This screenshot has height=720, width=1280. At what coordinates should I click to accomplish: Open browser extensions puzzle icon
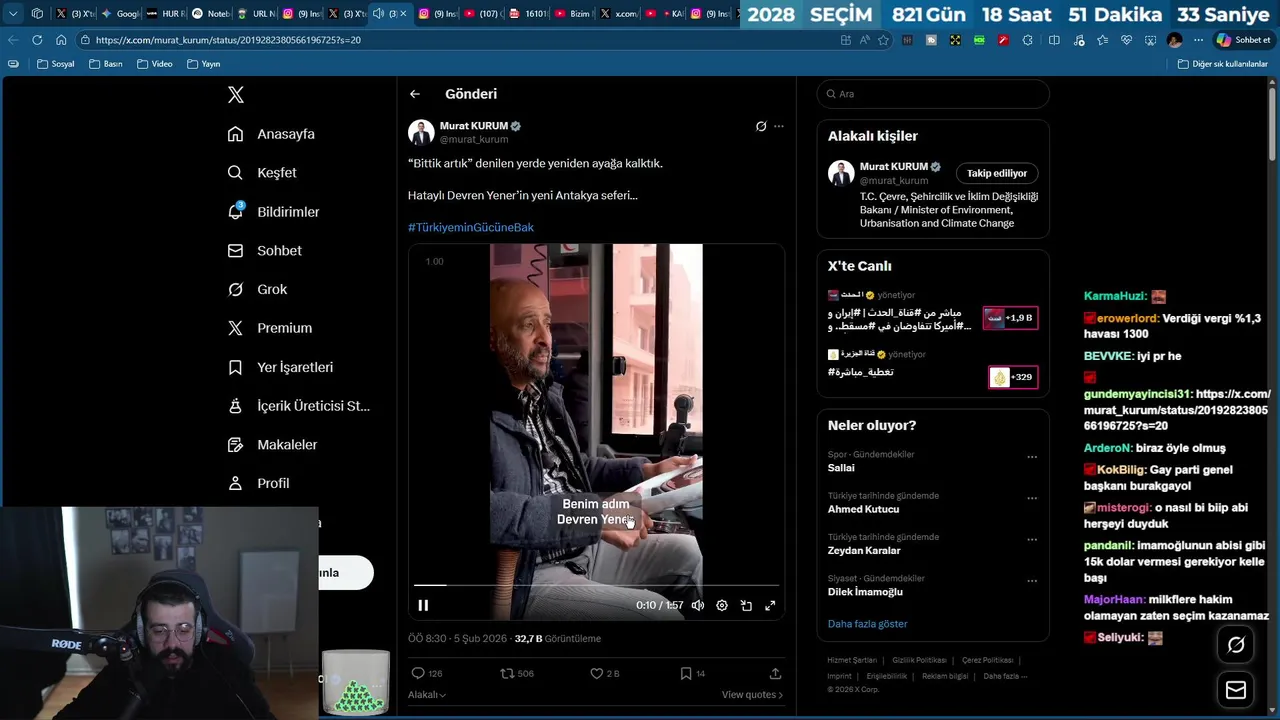point(1028,40)
